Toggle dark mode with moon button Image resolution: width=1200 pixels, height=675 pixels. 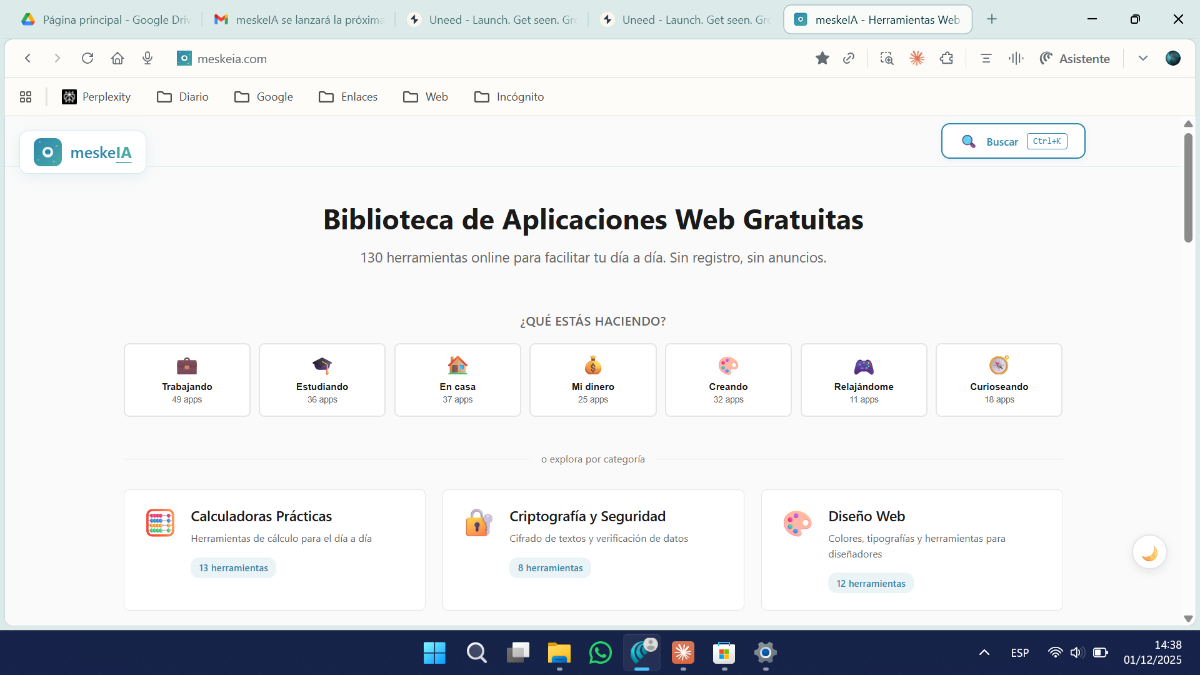(x=1149, y=552)
